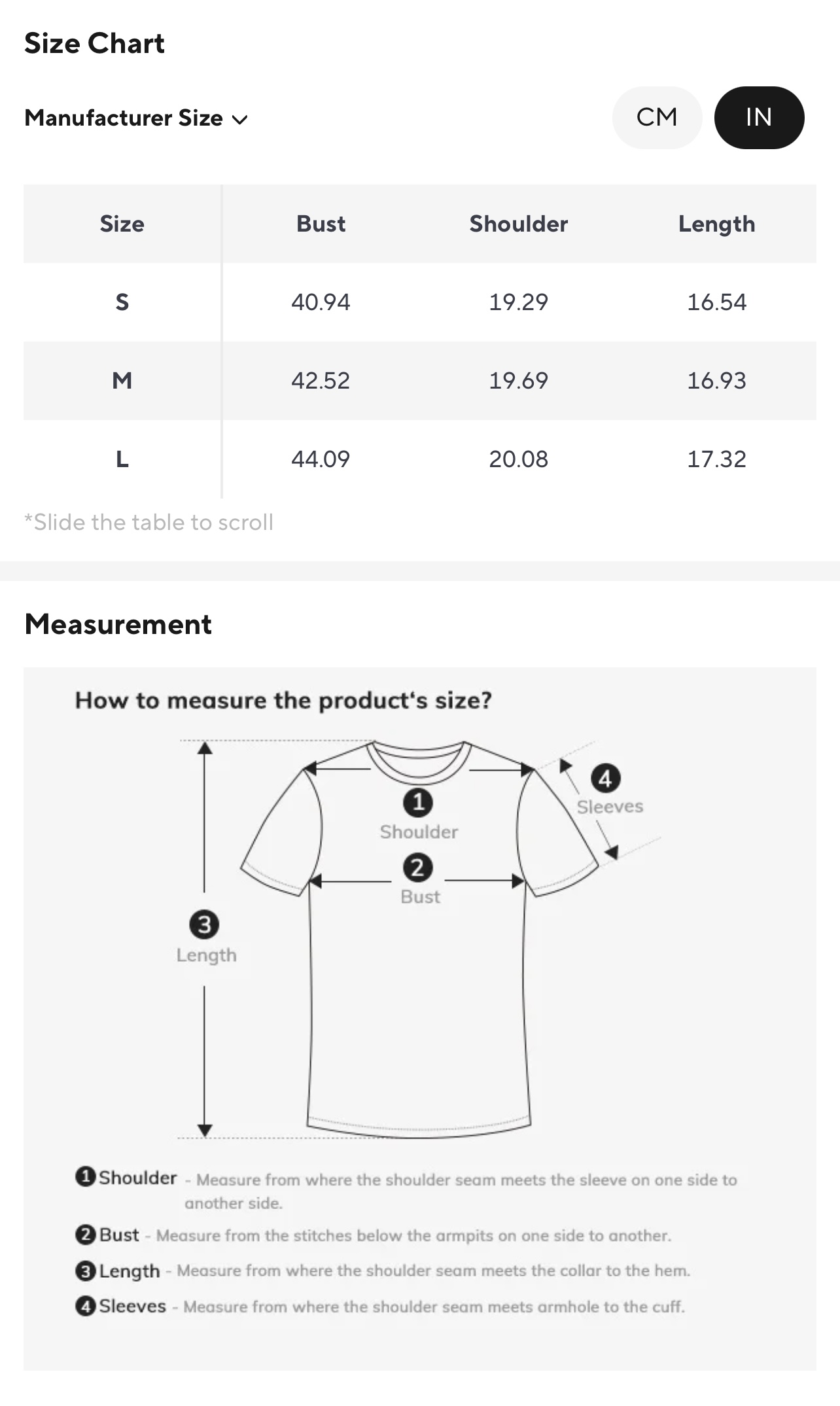The image size is (840, 1406).
Task: Click the Length column header
Action: [716, 224]
